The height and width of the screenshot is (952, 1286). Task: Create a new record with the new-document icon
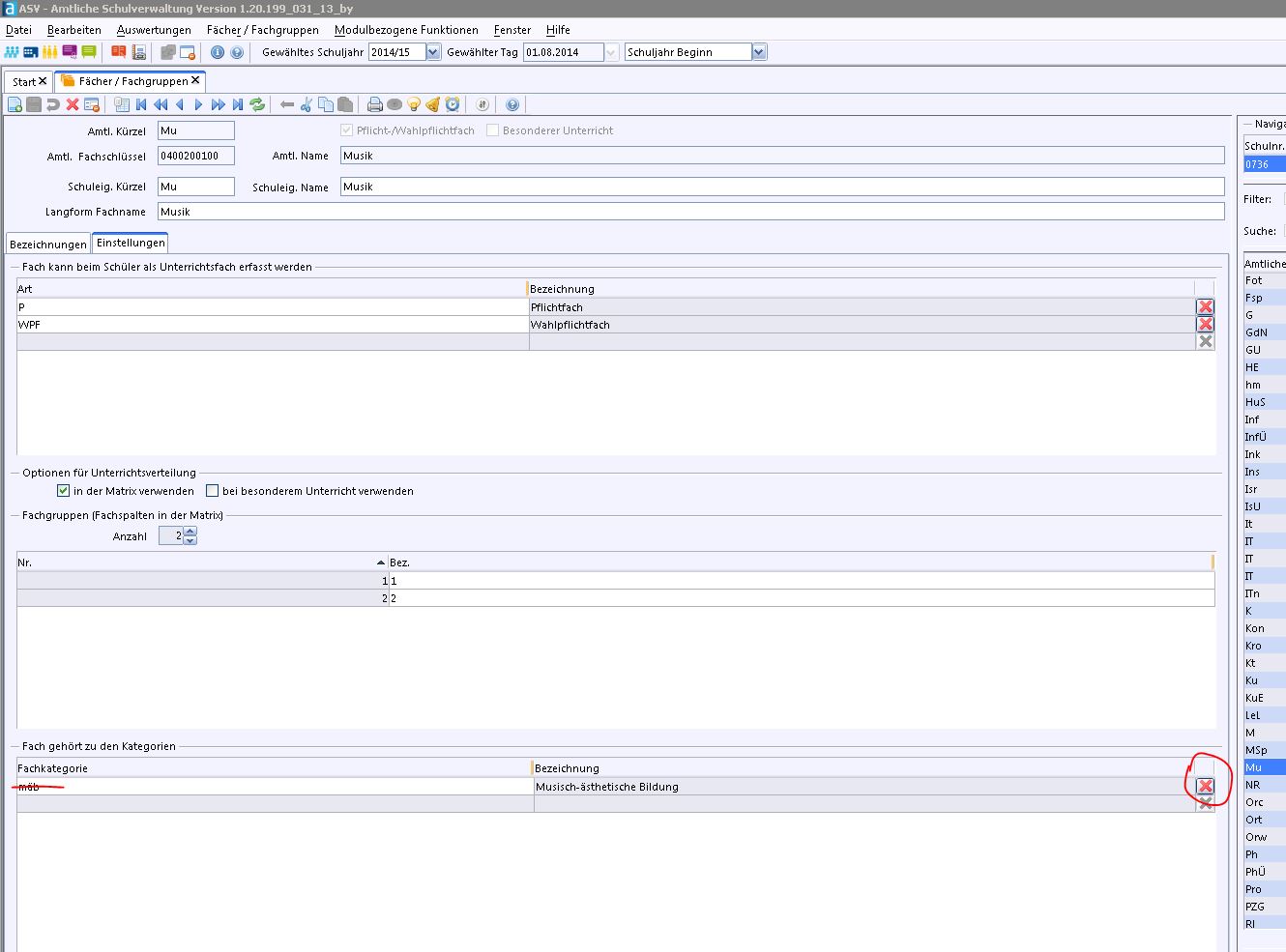15,104
